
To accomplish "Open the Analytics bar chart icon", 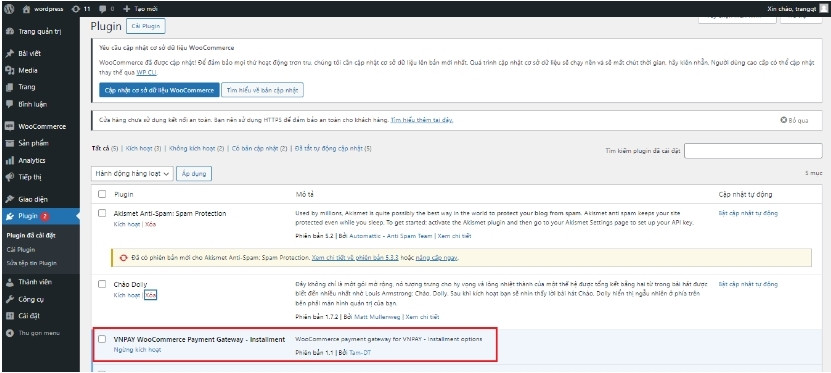I will 10,161.
